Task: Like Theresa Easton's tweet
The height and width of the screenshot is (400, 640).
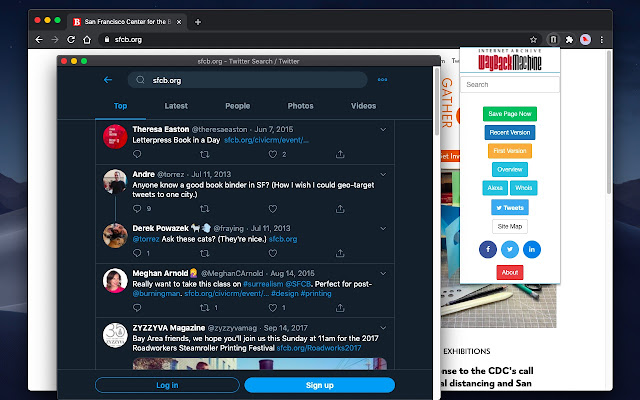Action: [273, 154]
